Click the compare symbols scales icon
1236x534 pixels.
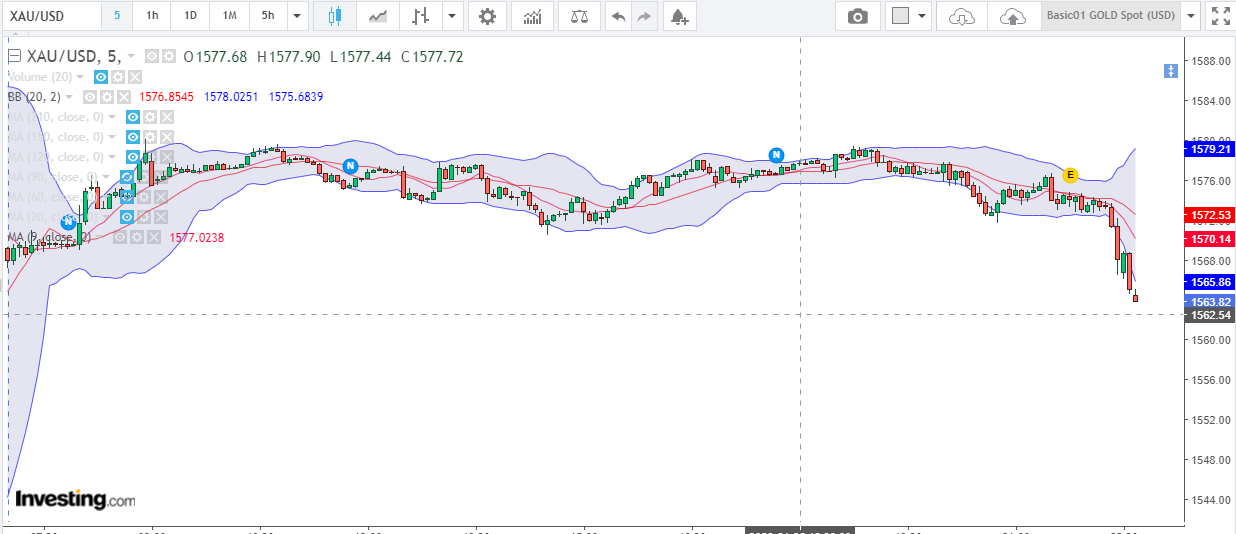coord(579,16)
